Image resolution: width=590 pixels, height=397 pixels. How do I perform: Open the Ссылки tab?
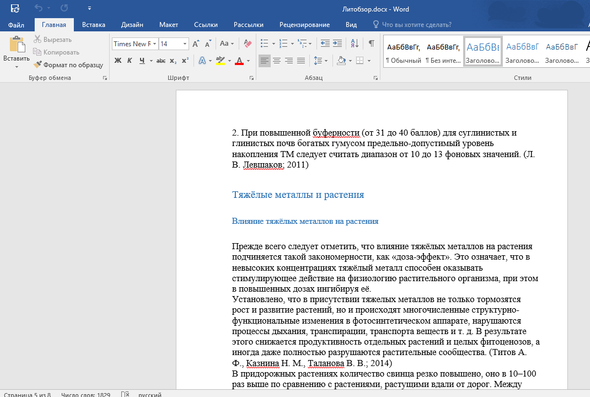tap(205, 25)
